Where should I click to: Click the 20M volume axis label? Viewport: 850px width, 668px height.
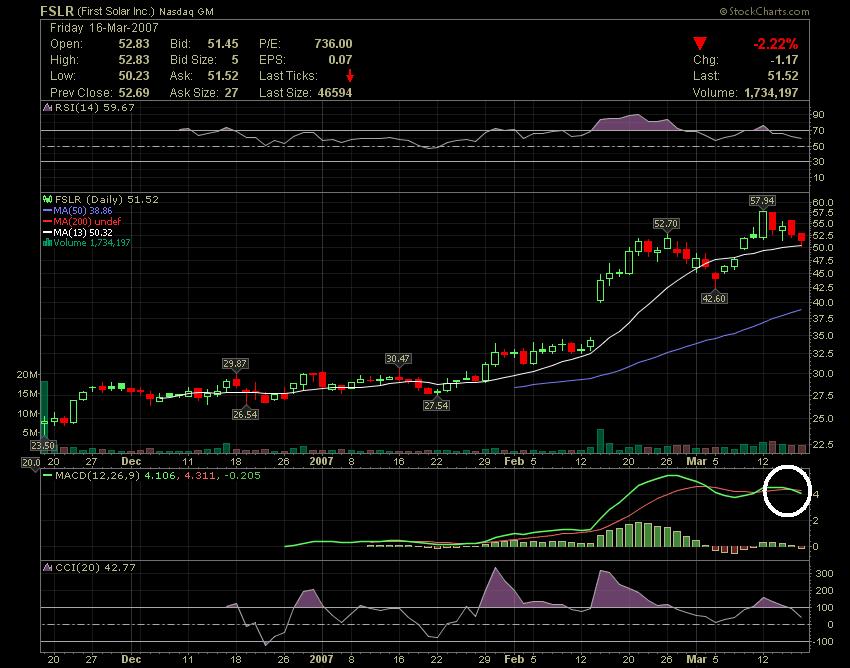27,375
